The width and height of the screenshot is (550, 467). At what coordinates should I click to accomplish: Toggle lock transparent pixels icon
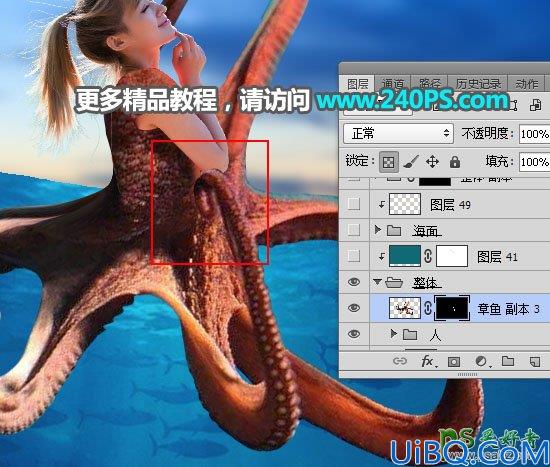[x=389, y=162]
